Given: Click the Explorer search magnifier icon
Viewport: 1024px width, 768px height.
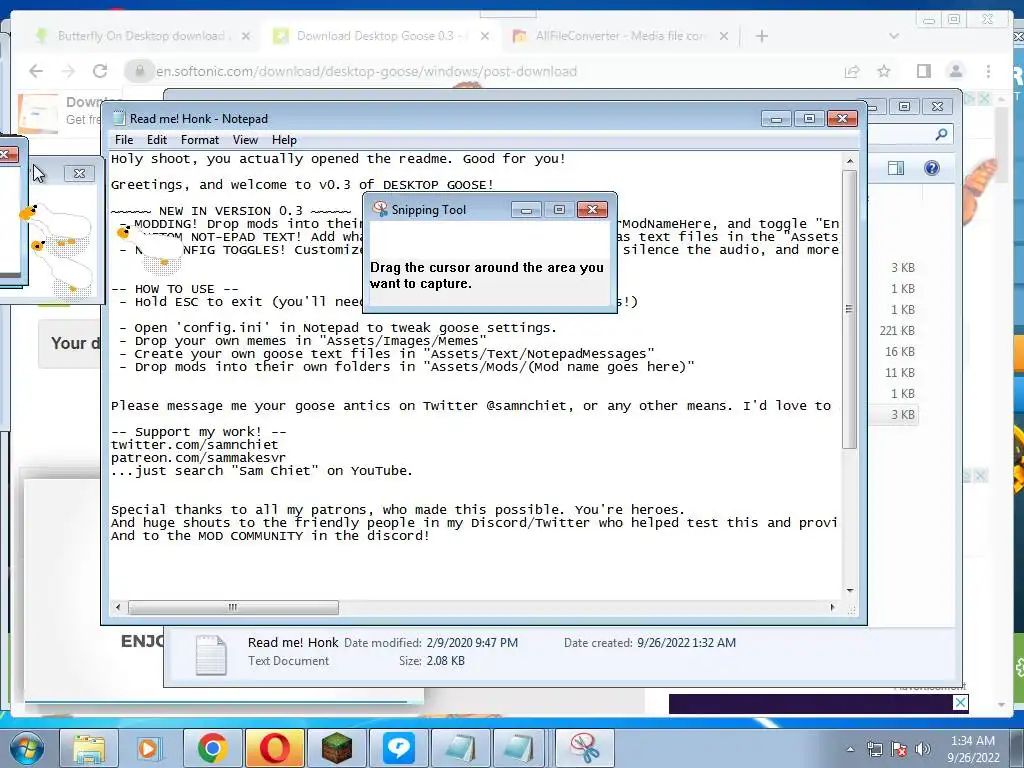Looking at the screenshot, I should click(941, 134).
